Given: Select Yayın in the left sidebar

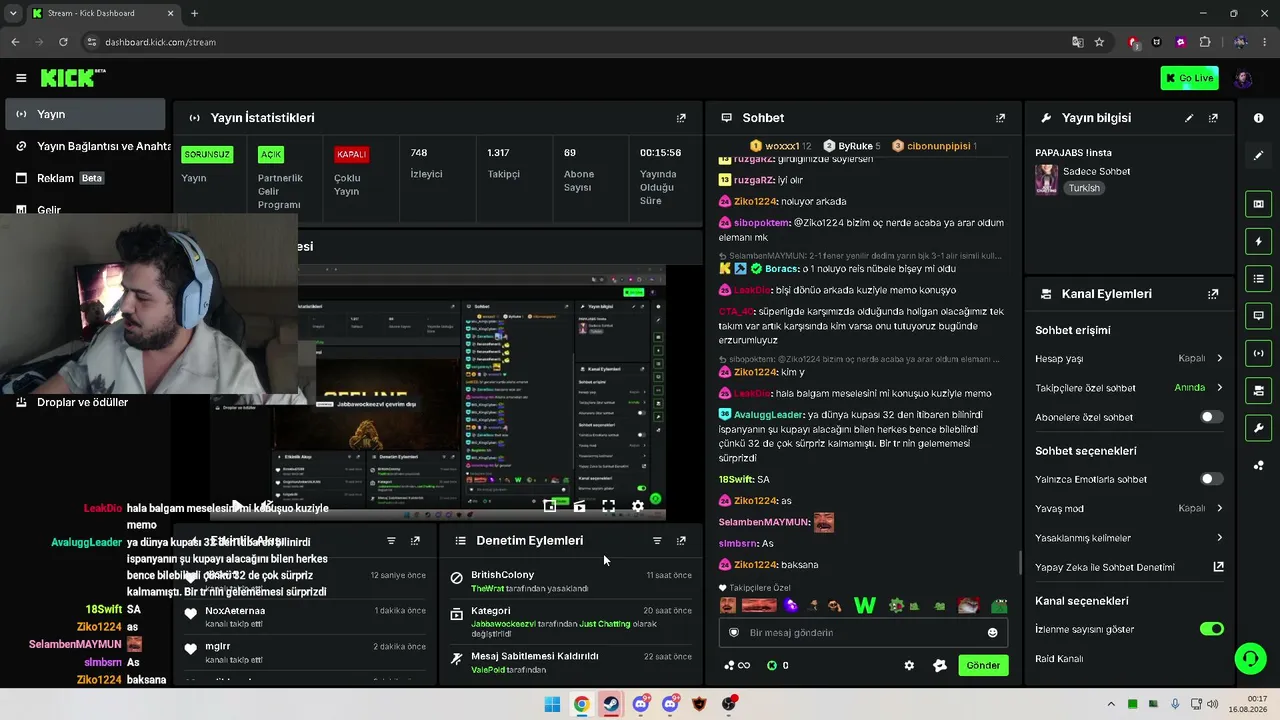Looking at the screenshot, I should 85,114.
